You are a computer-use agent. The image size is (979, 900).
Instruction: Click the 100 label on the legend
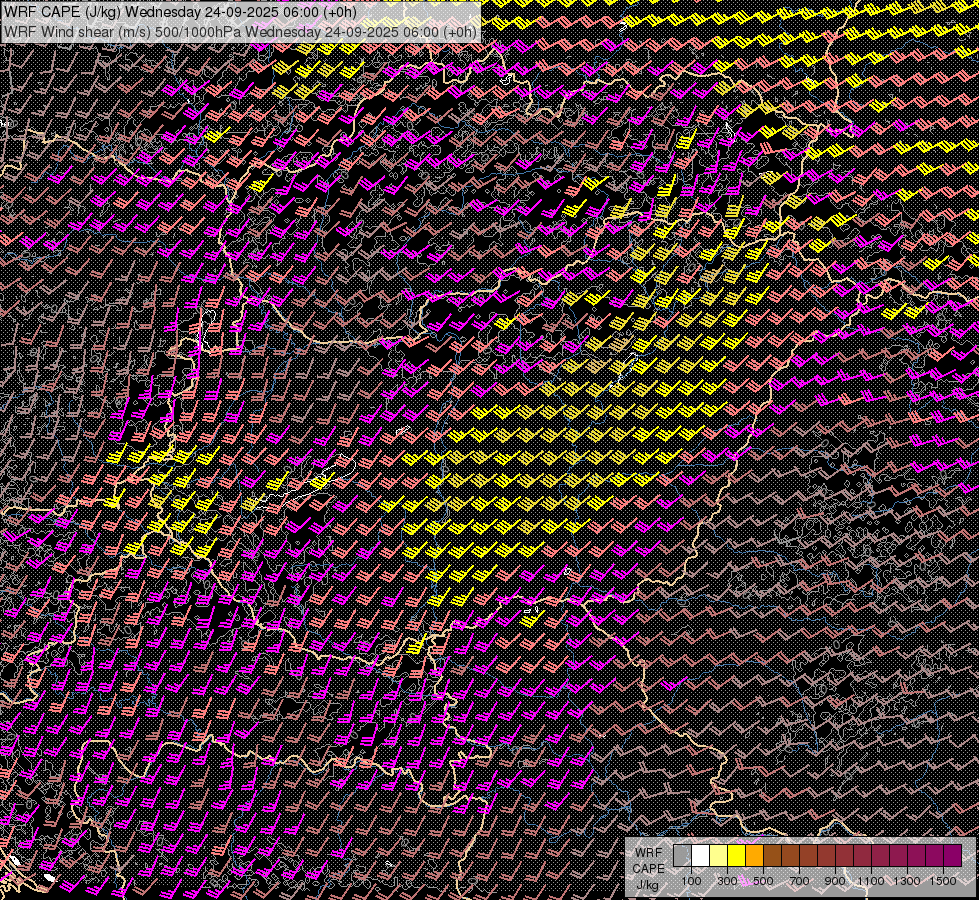[x=691, y=881]
